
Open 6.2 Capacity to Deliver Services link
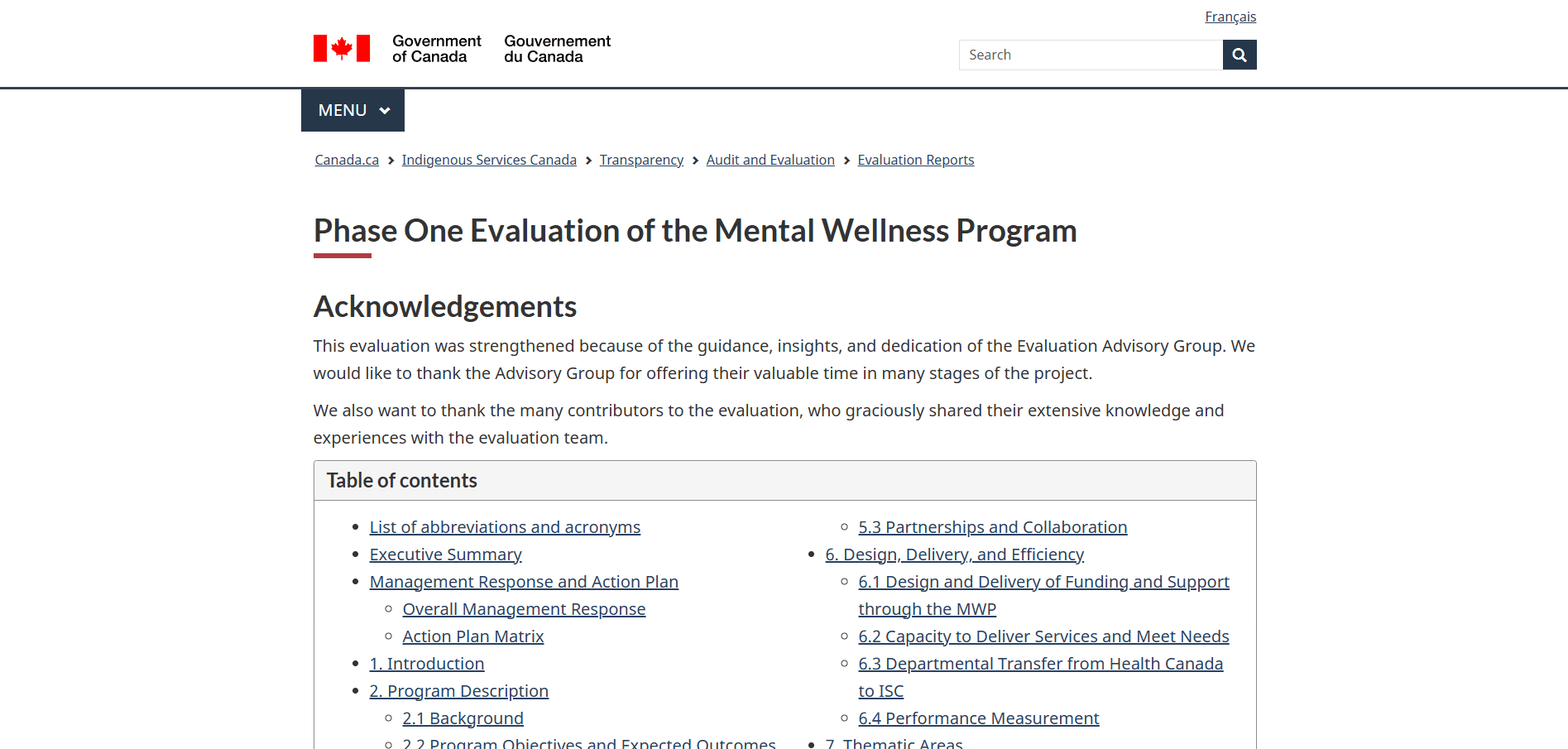coord(1043,636)
